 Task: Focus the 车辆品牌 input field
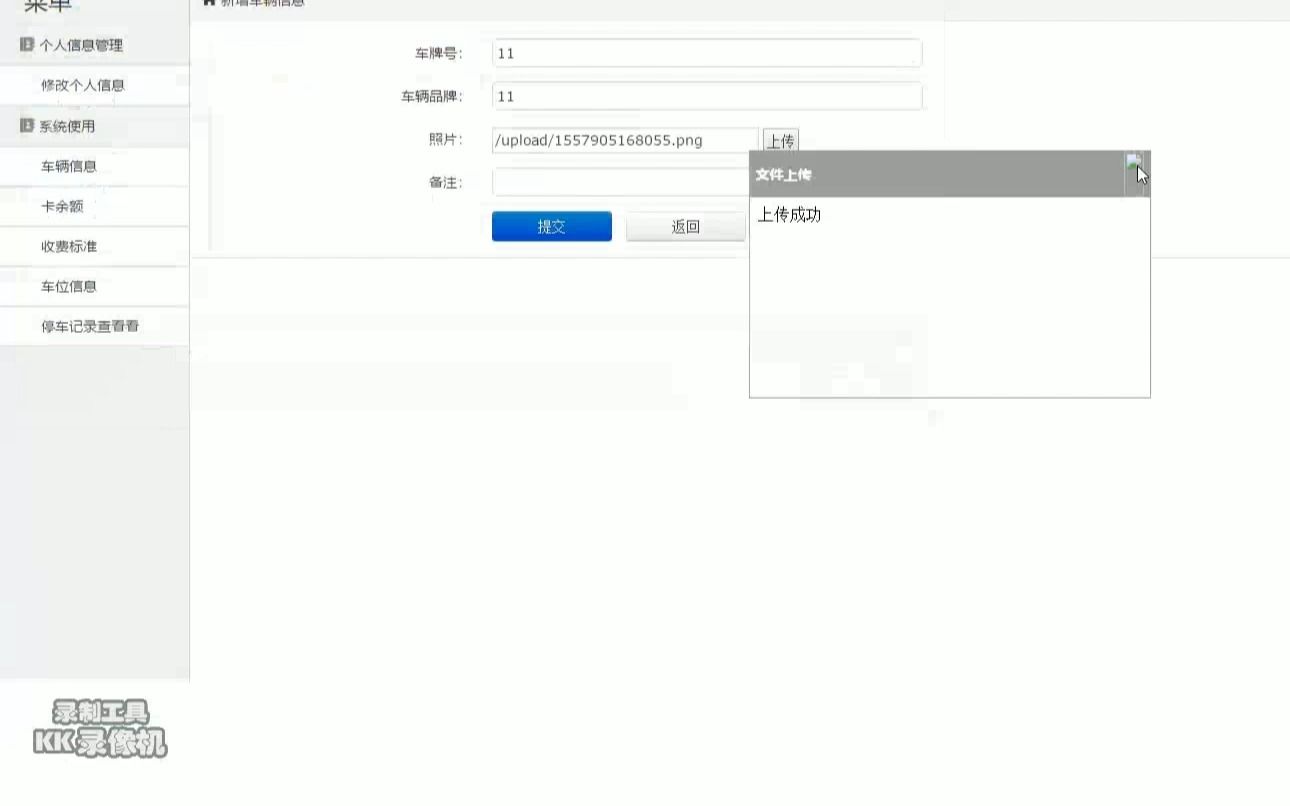(707, 96)
